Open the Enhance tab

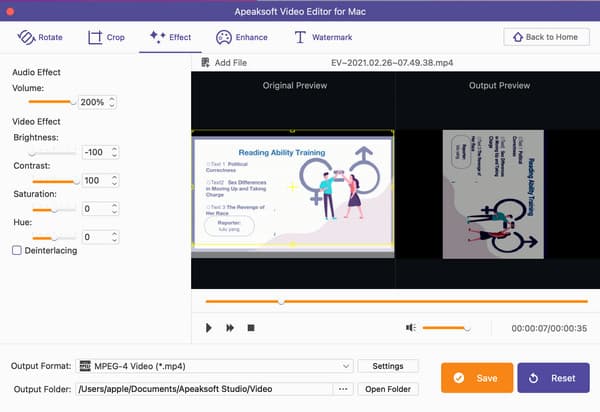coord(241,37)
